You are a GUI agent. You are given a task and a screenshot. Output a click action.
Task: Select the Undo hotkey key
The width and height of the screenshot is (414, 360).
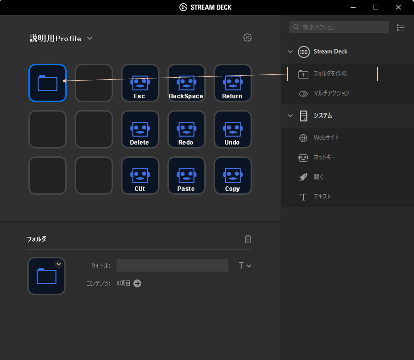pos(233,129)
